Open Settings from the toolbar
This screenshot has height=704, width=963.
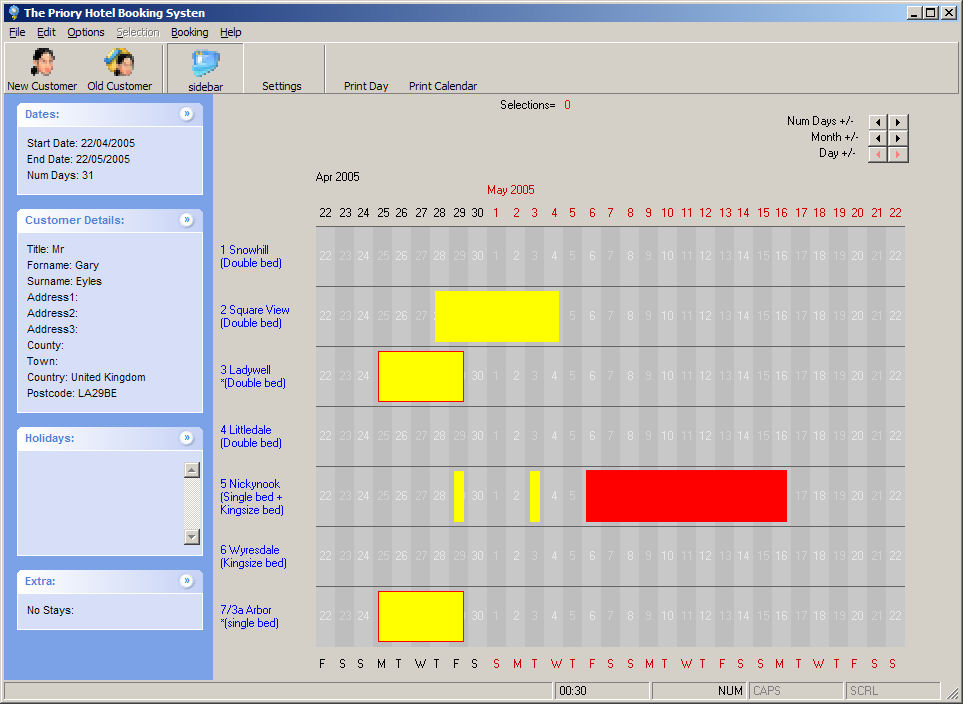pyautogui.click(x=282, y=86)
